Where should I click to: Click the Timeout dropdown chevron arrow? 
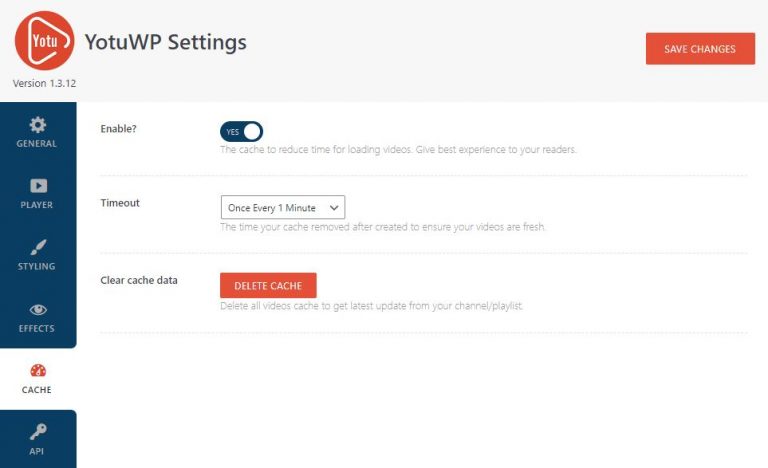point(333,208)
